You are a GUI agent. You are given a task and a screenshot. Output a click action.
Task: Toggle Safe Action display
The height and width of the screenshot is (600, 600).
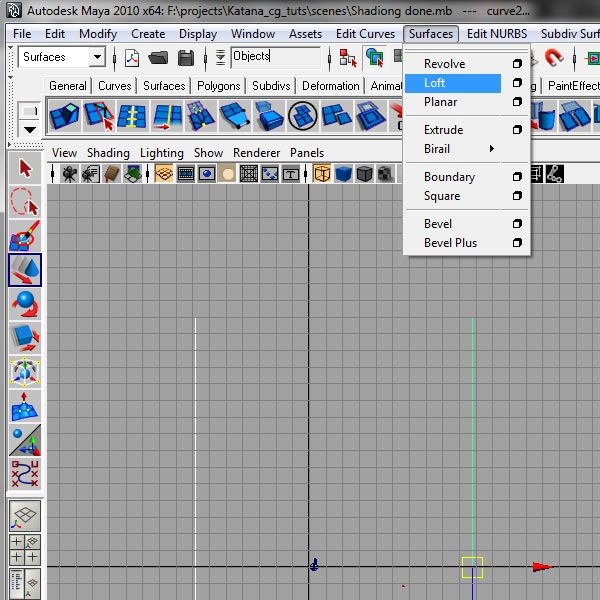270,174
